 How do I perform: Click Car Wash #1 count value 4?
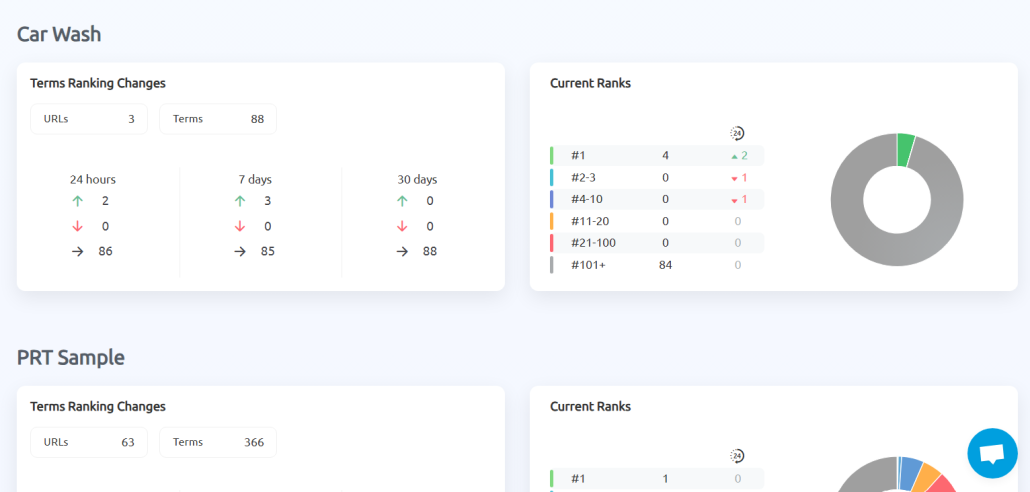click(x=665, y=156)
